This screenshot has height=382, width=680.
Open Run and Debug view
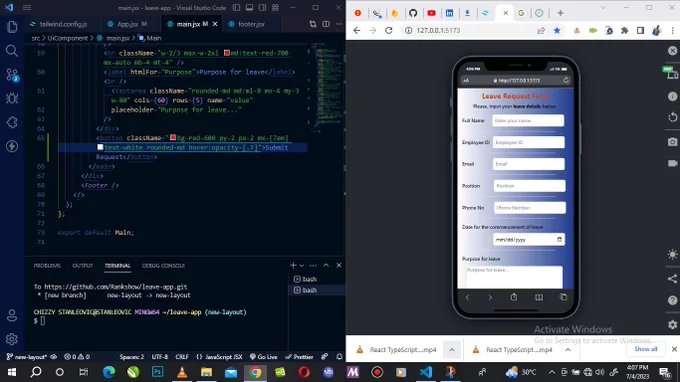[x=12, y=98]
